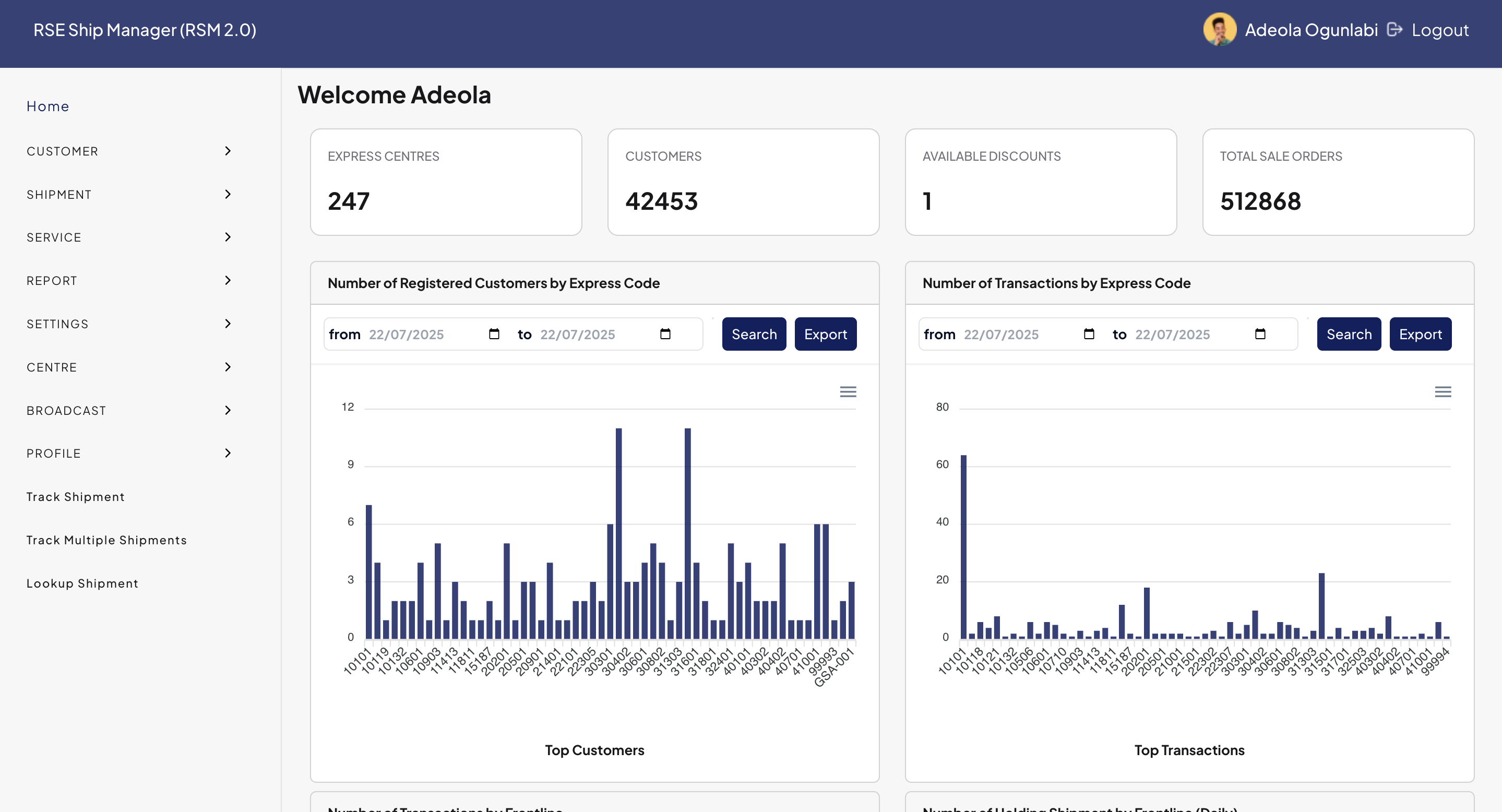The height and width of the screenshot is (812, 1502).
Task: Expand the SHIPMENT sidebar section
Action: pos(228,194)
